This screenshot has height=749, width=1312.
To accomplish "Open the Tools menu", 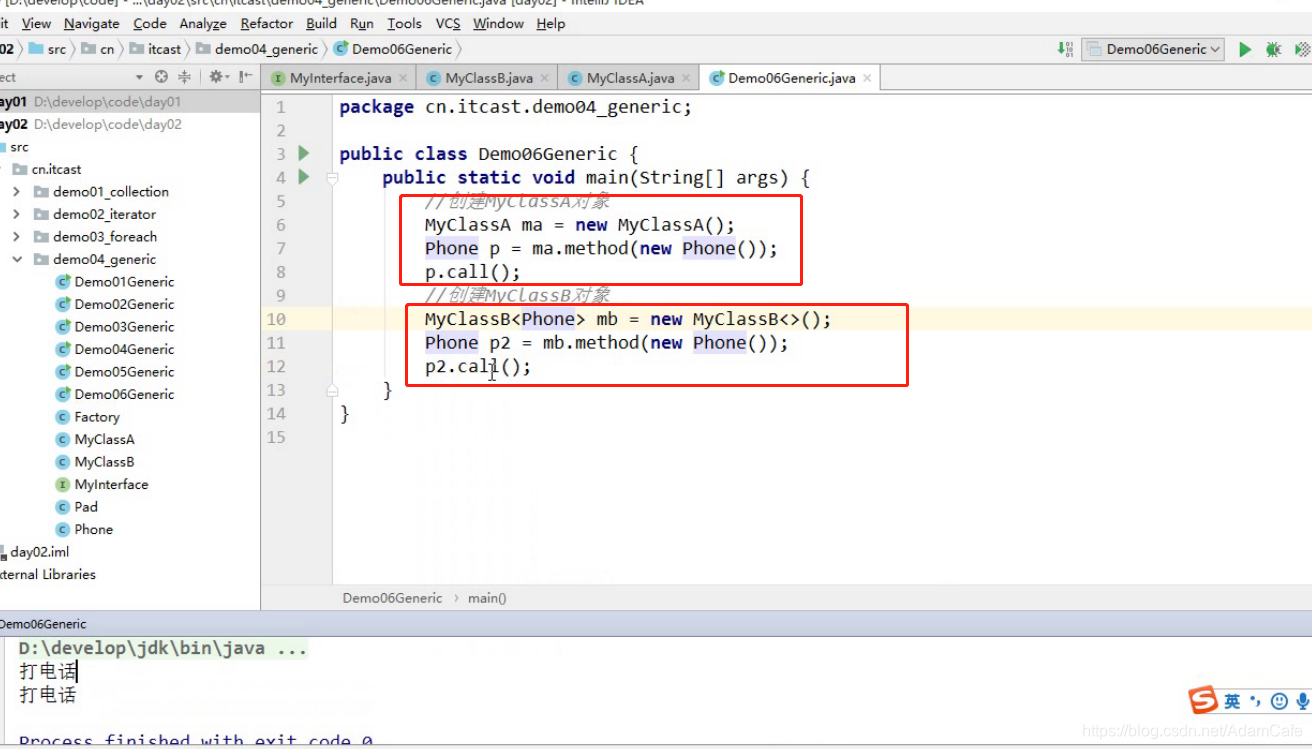I will (404, 23).
